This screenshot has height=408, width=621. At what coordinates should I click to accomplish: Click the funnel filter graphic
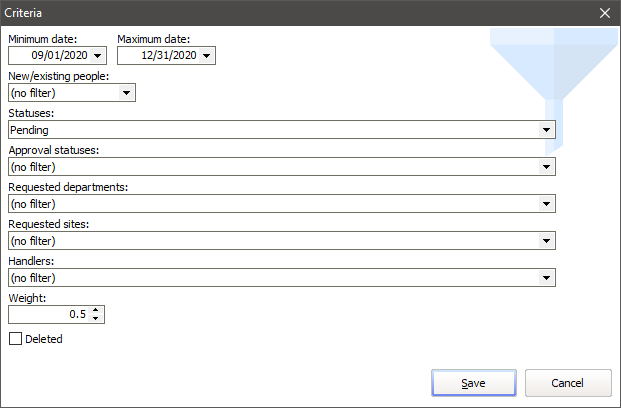click(550, 70)
